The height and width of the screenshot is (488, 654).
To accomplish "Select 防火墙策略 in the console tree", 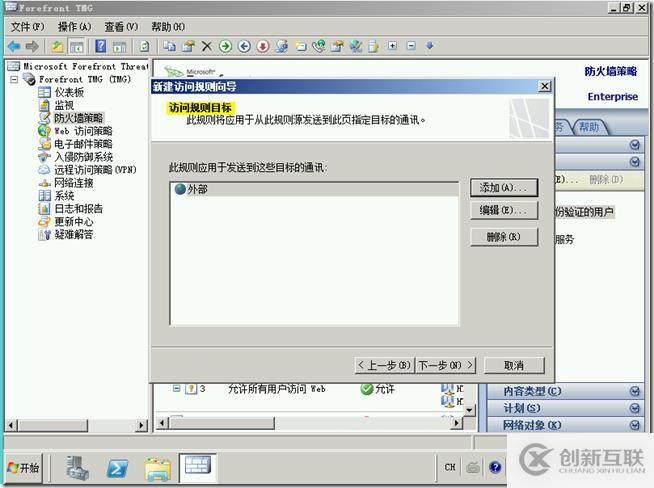I will (78, 118).
